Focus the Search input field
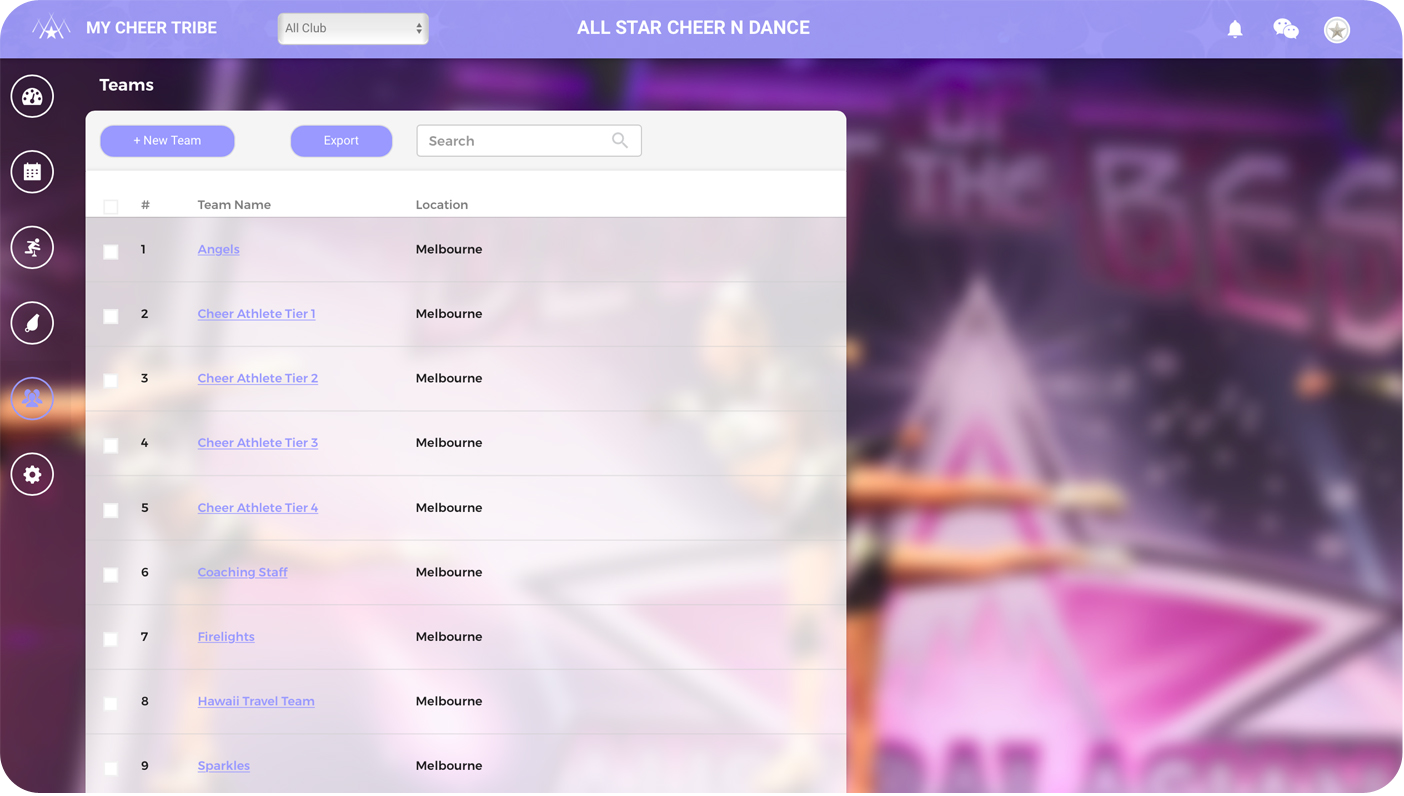1404x796 pixels. pos(529,141)
